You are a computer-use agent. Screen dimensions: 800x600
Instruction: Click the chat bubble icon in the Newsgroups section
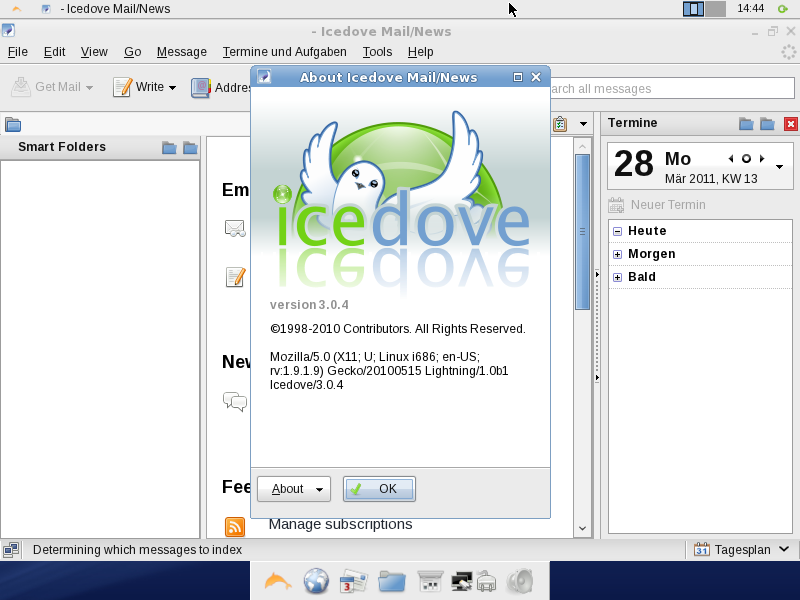234,402
